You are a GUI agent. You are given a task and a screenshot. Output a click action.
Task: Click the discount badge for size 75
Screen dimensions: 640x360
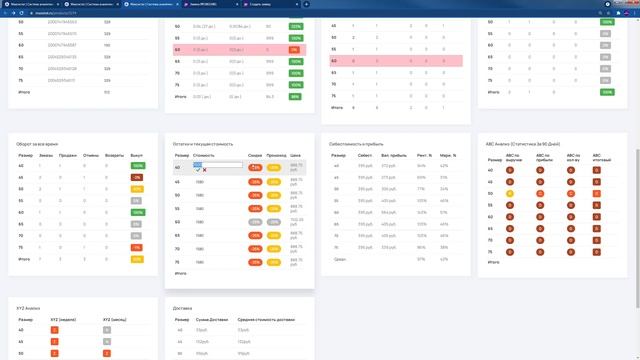[255, 262]
